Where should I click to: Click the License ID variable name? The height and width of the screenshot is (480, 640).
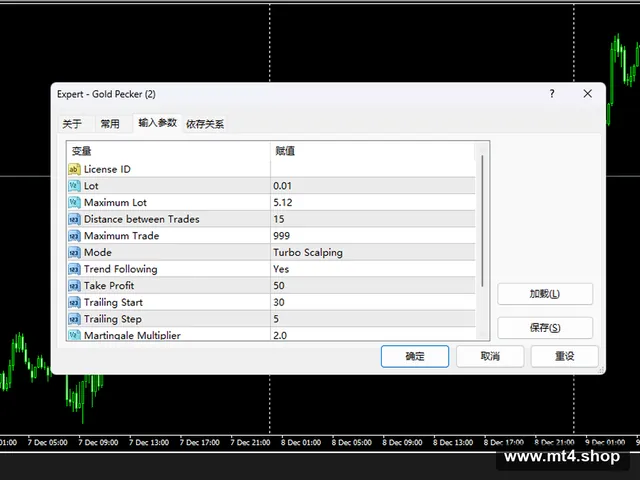click(x=107, y=169)
